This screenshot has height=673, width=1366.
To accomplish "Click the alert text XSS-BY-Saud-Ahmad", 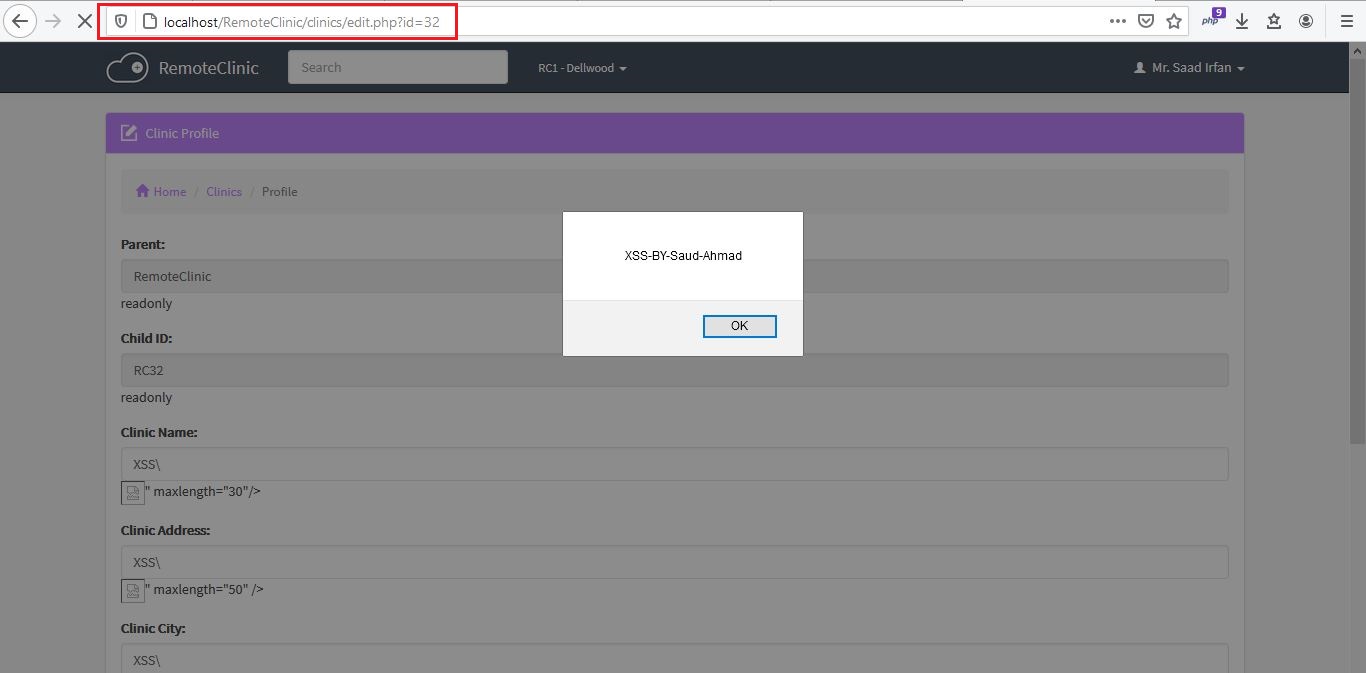I will point(683,256).
